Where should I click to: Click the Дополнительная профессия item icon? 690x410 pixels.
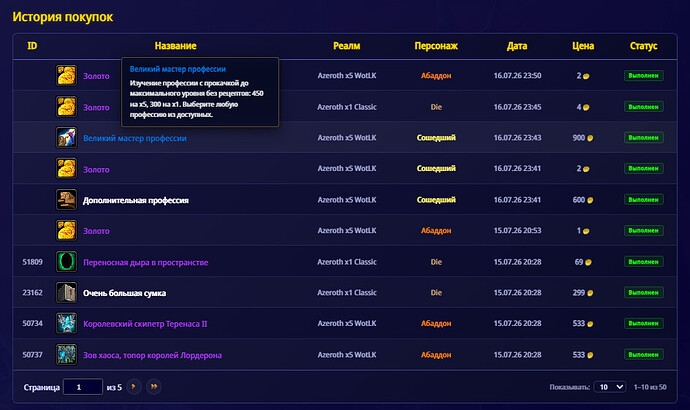(66, 200)
